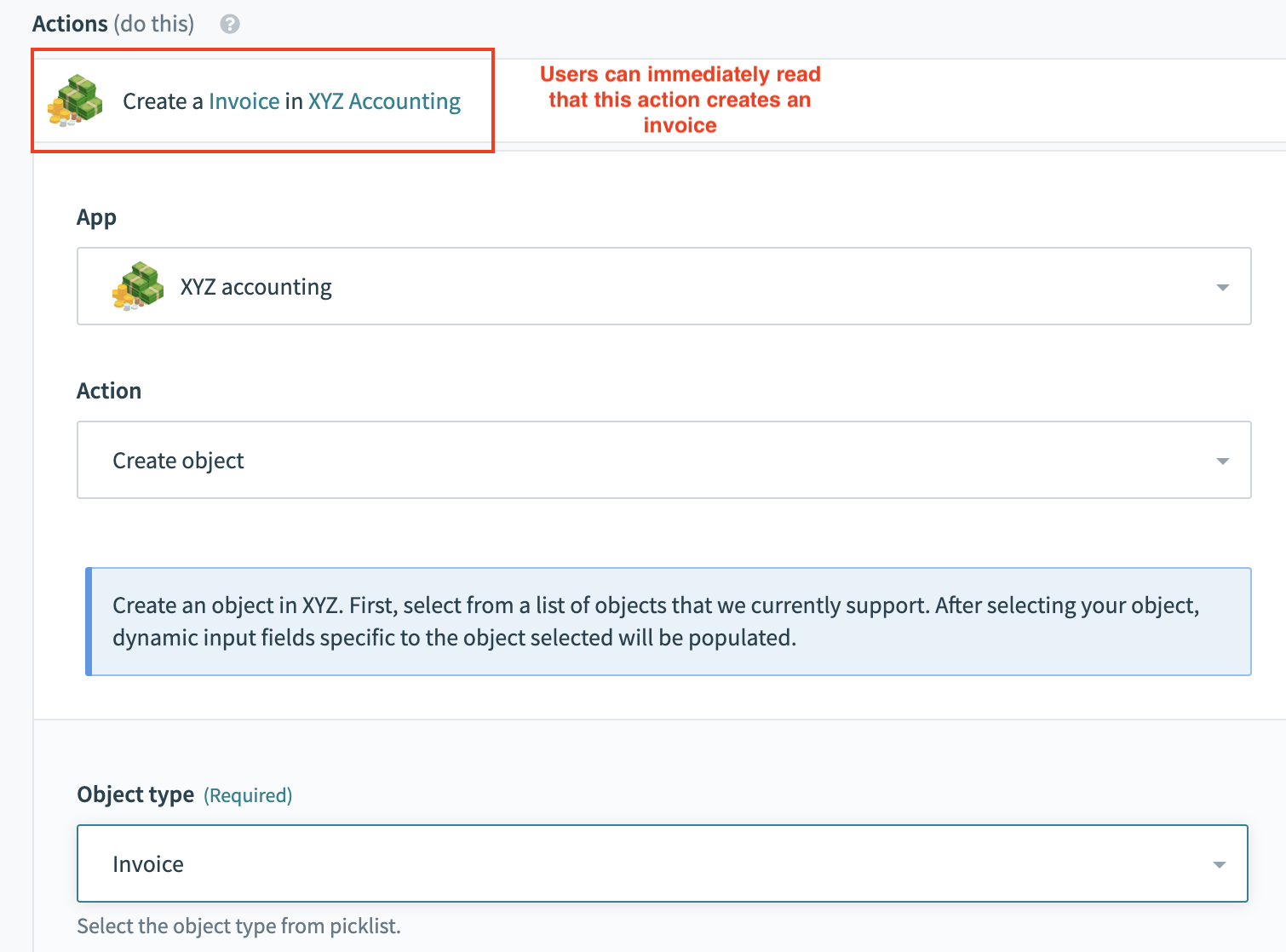Image resolution: width=1286 pixels, height=952 pixels.
Task: Click the XYZ accounting app icon
Action: 136,286
